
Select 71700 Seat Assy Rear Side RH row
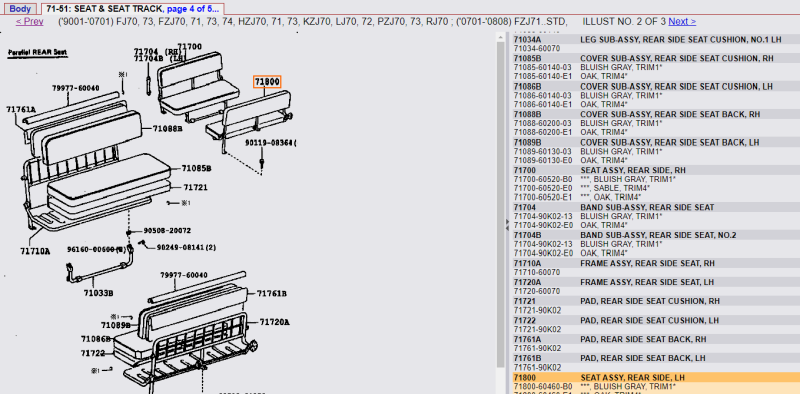(656, 170)
